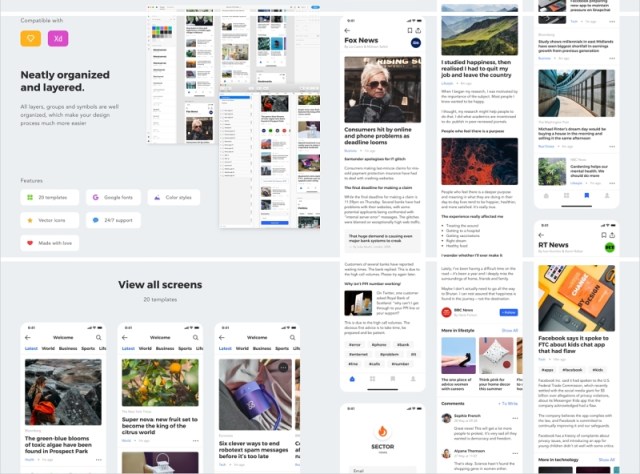This screenshot has width=640, height=474.
Task: Click the Sector flame logo
Action: coord(382,431)
